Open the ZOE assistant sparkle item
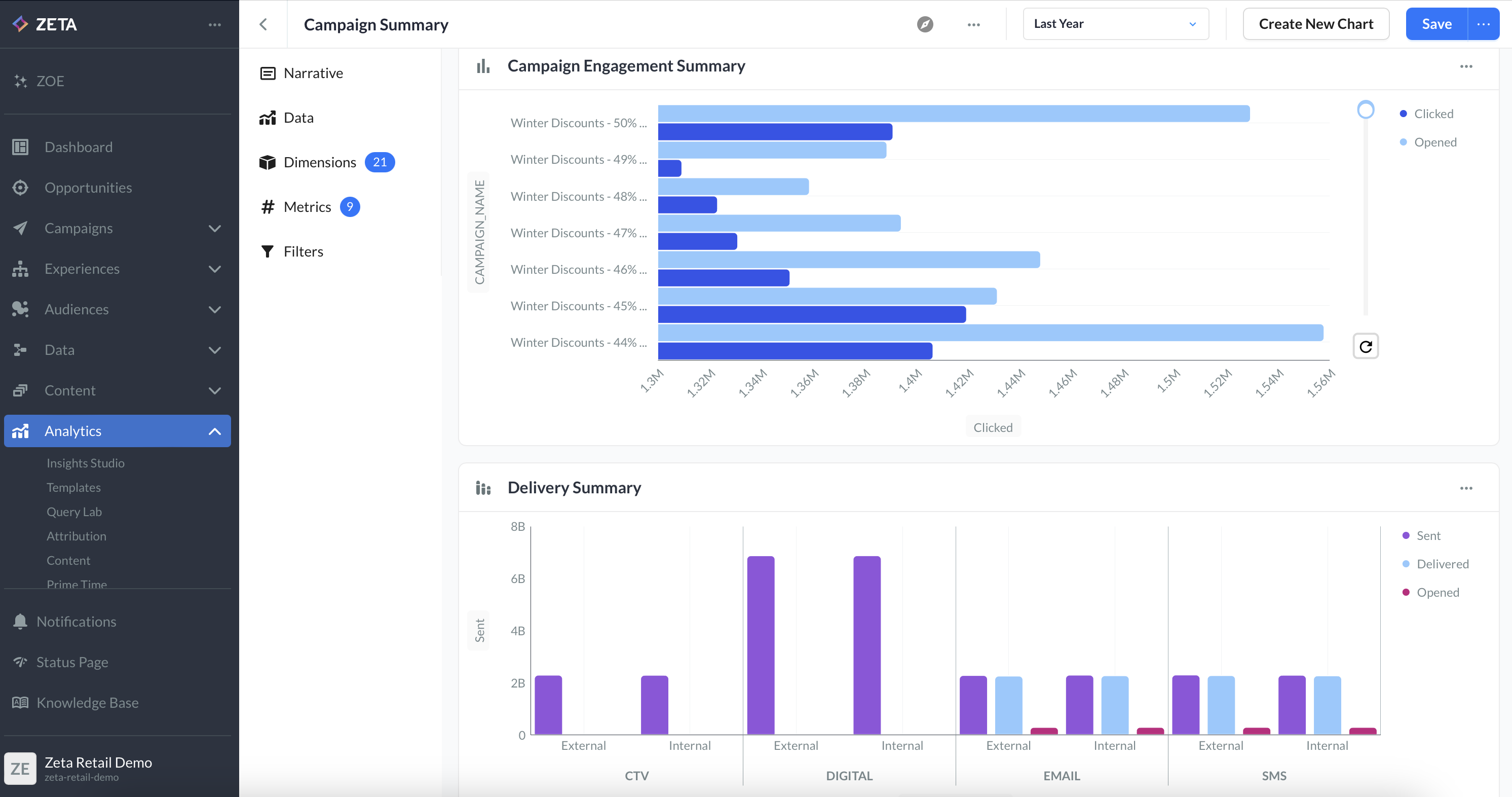Screen dimensions: 1512x797 50,81
